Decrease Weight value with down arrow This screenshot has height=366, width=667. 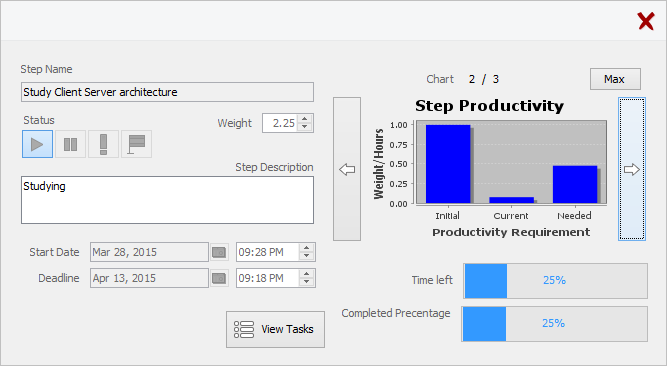coord(305,127)
